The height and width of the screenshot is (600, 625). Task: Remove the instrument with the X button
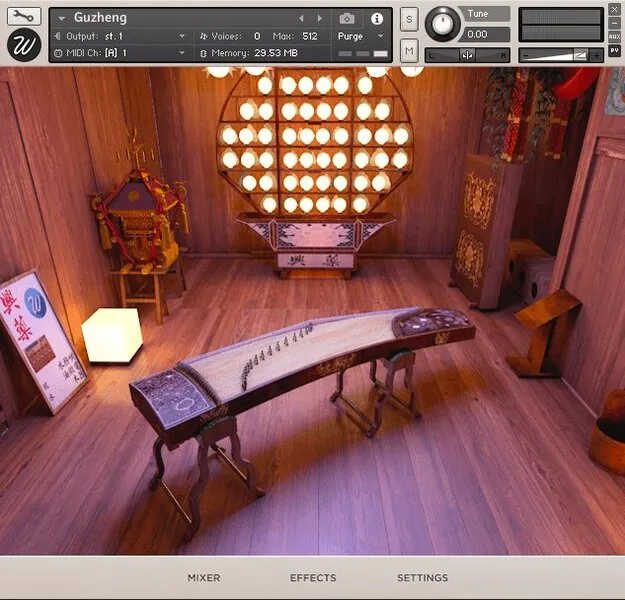coord(614,10)
